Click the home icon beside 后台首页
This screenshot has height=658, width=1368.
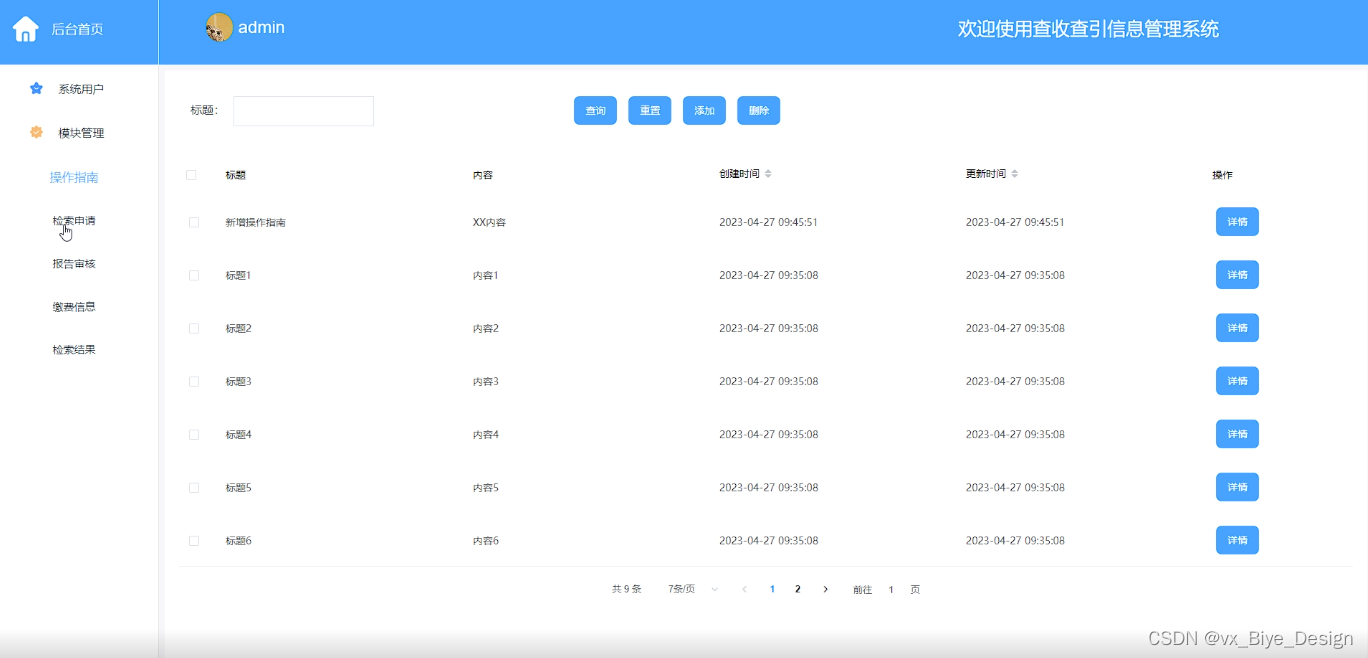coord(26,29)
